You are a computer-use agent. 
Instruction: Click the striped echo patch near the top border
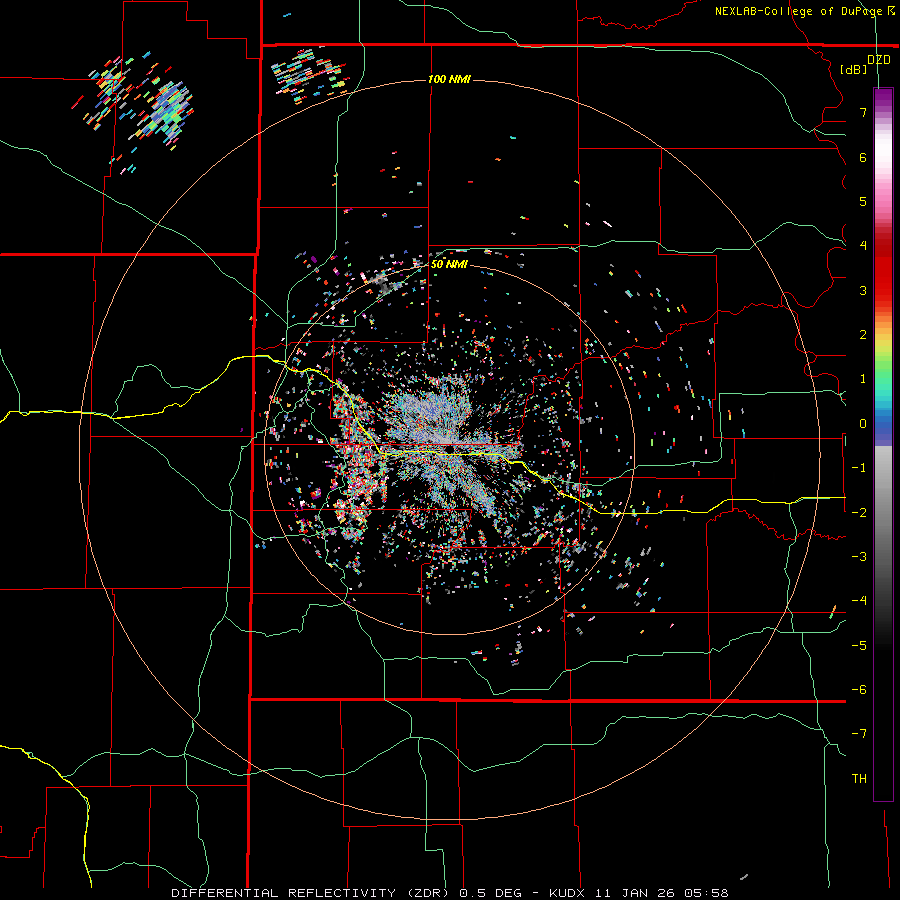click(309, 76)
